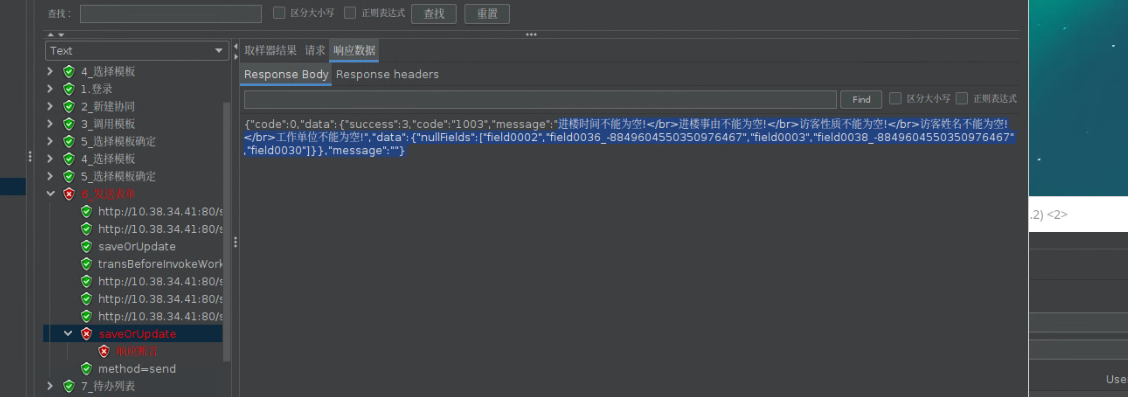Viewport: 1128px width, 397px height.
Task: Enable top 区分大小写 checkbox beside 查找
Action: tap(279, 13)
